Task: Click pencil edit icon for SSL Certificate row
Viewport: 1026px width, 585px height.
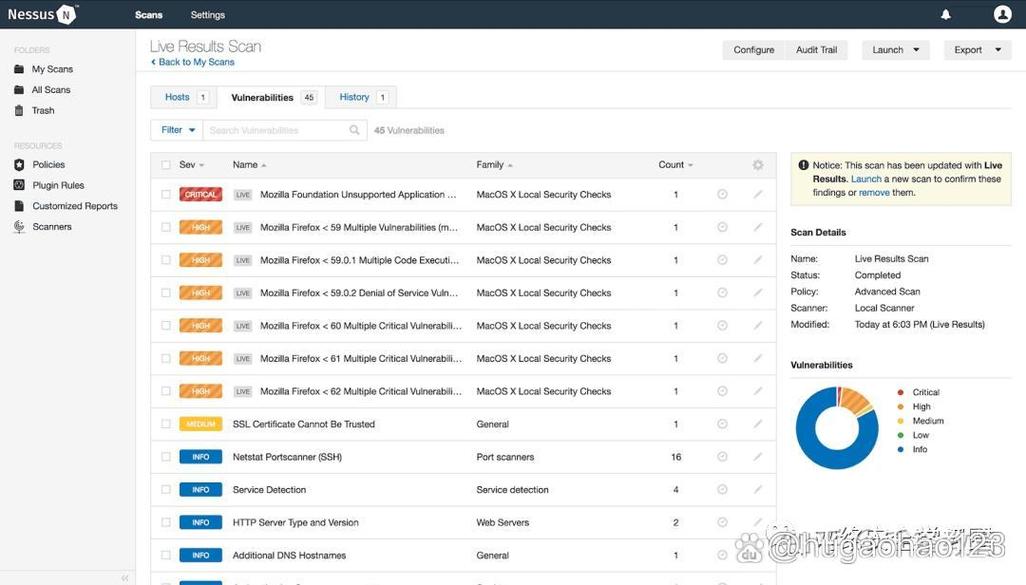Action: tap(757, 424)
